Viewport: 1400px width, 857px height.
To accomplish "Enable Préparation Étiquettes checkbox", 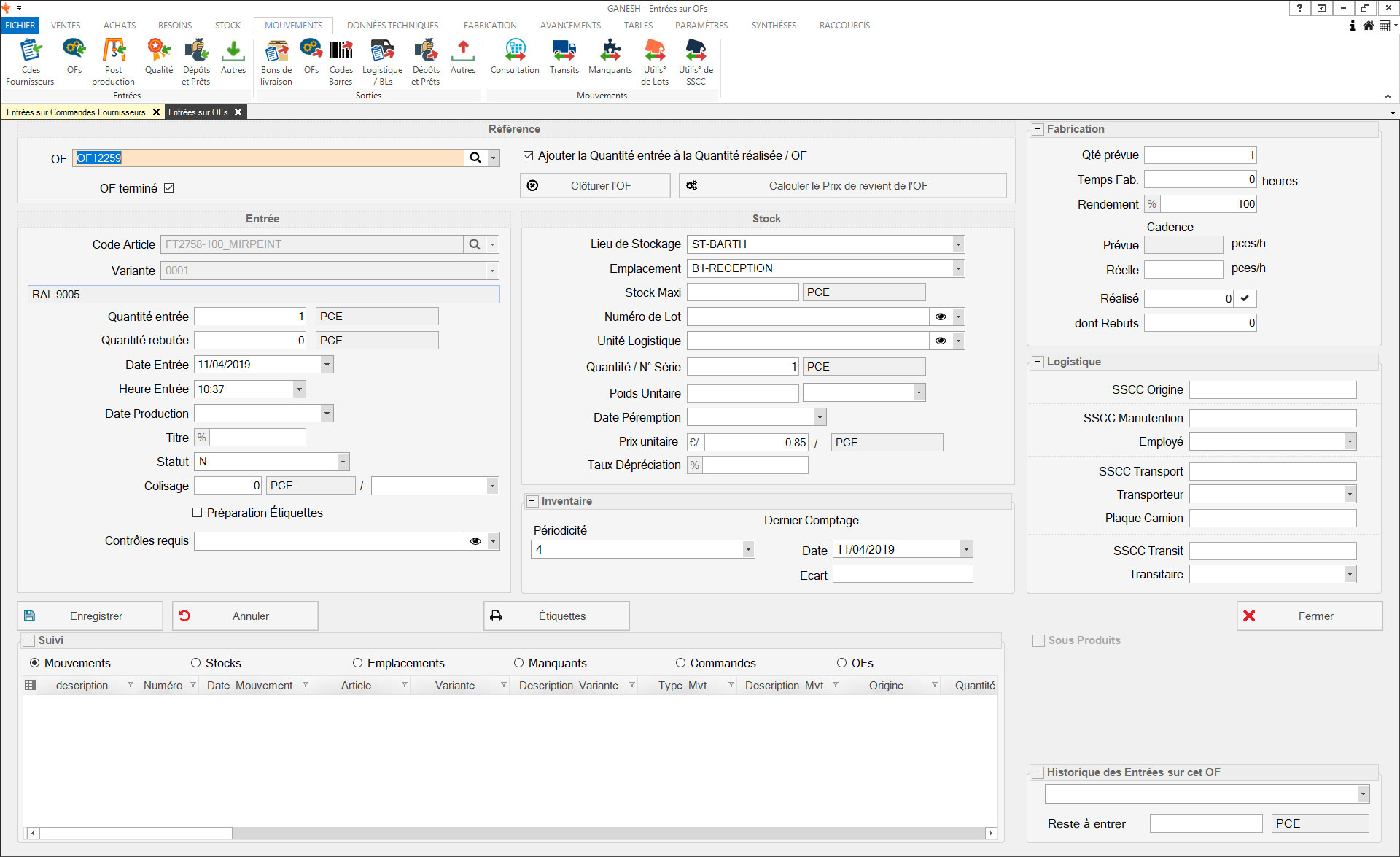I will click(198, 513).
